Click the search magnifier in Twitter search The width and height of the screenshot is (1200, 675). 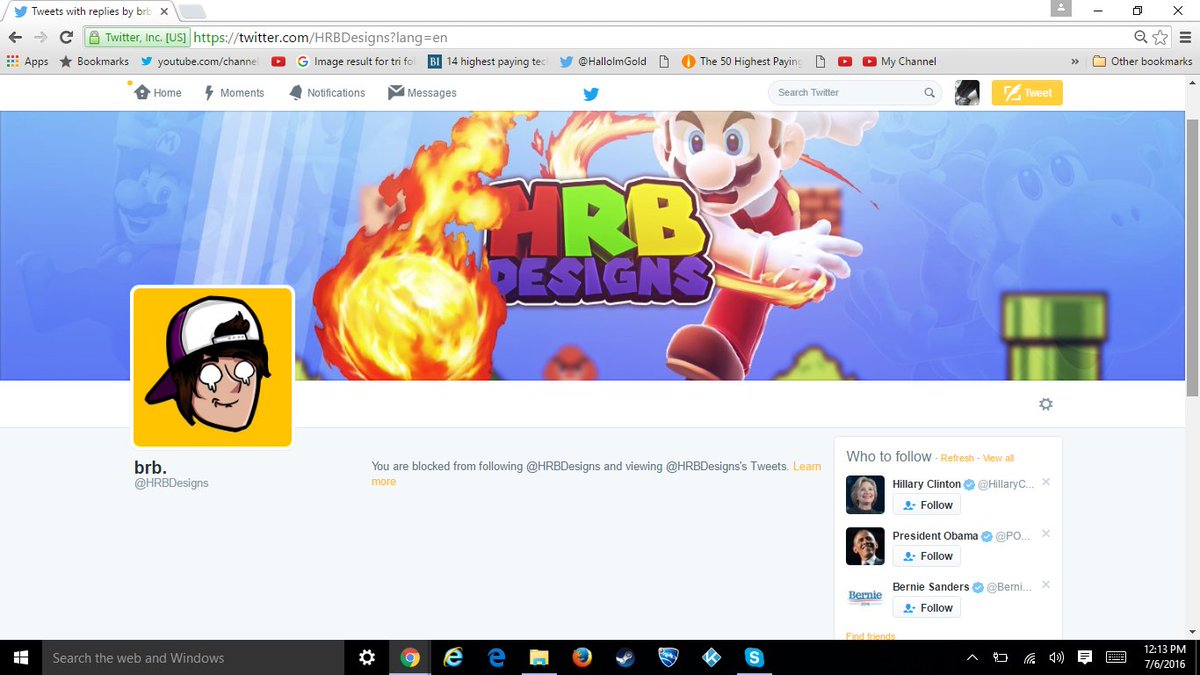[929, 92]
